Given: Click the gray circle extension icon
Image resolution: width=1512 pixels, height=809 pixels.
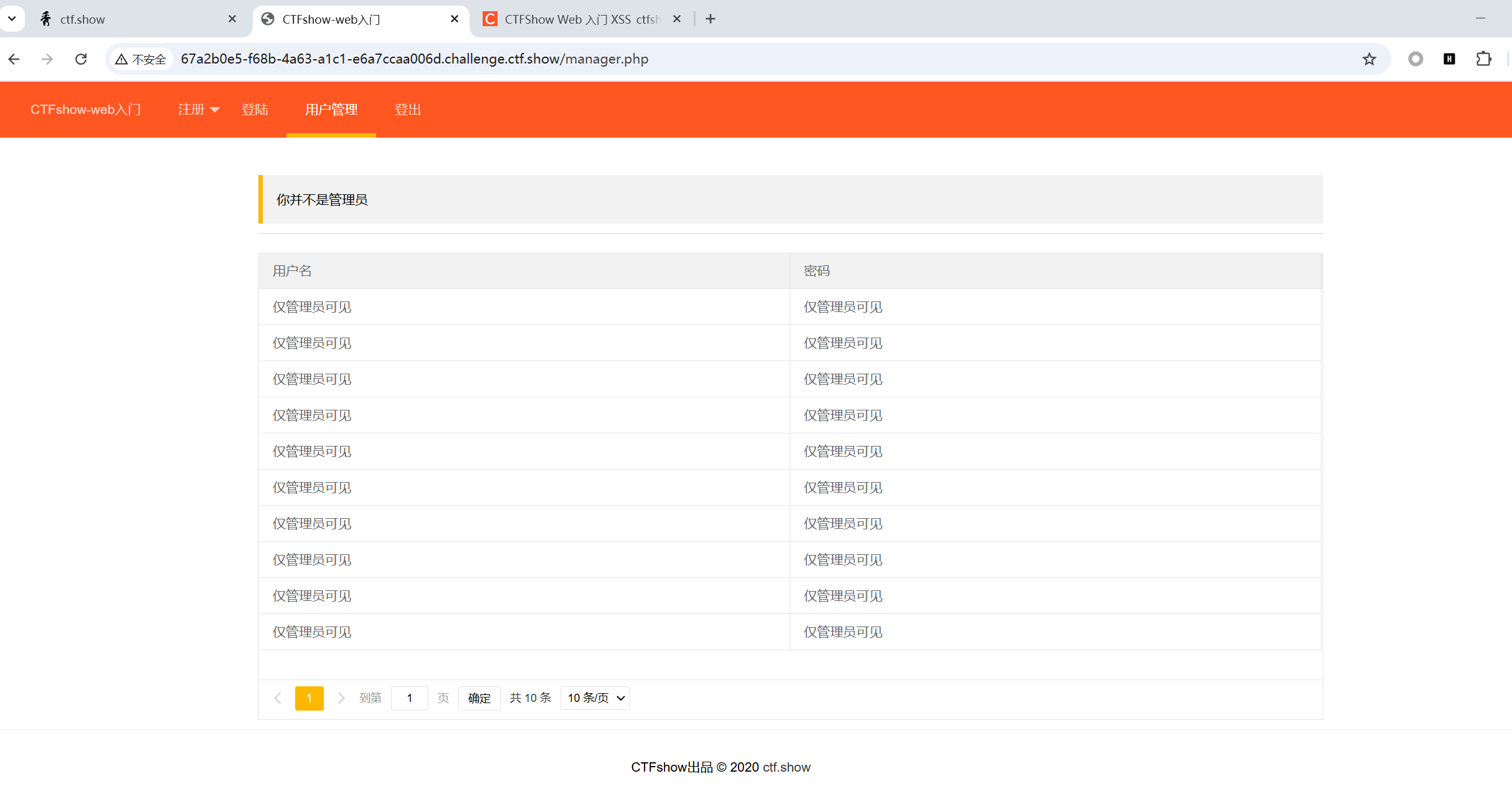Looking at the screenshot, I should [1415, 59].
